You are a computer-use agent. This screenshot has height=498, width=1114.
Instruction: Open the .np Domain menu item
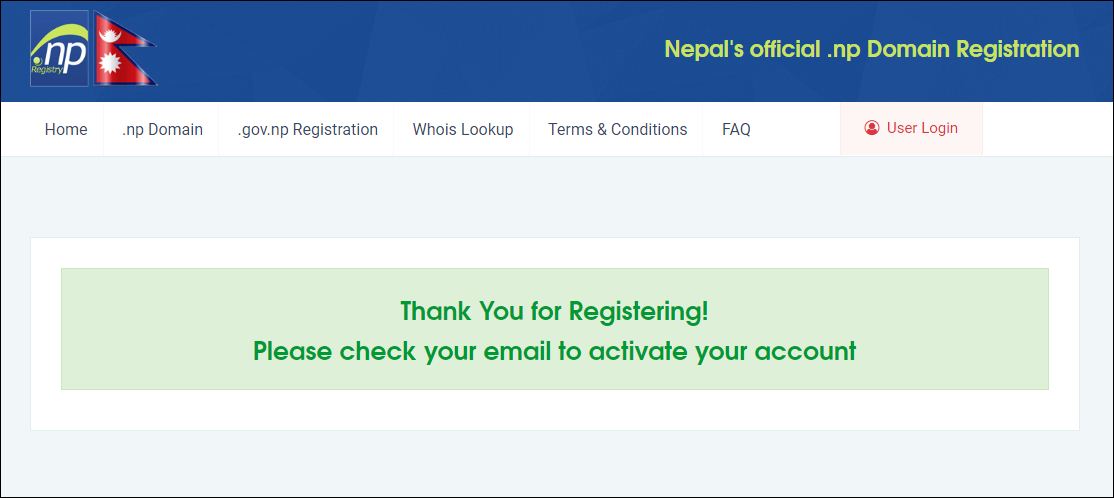coord(162,129)
